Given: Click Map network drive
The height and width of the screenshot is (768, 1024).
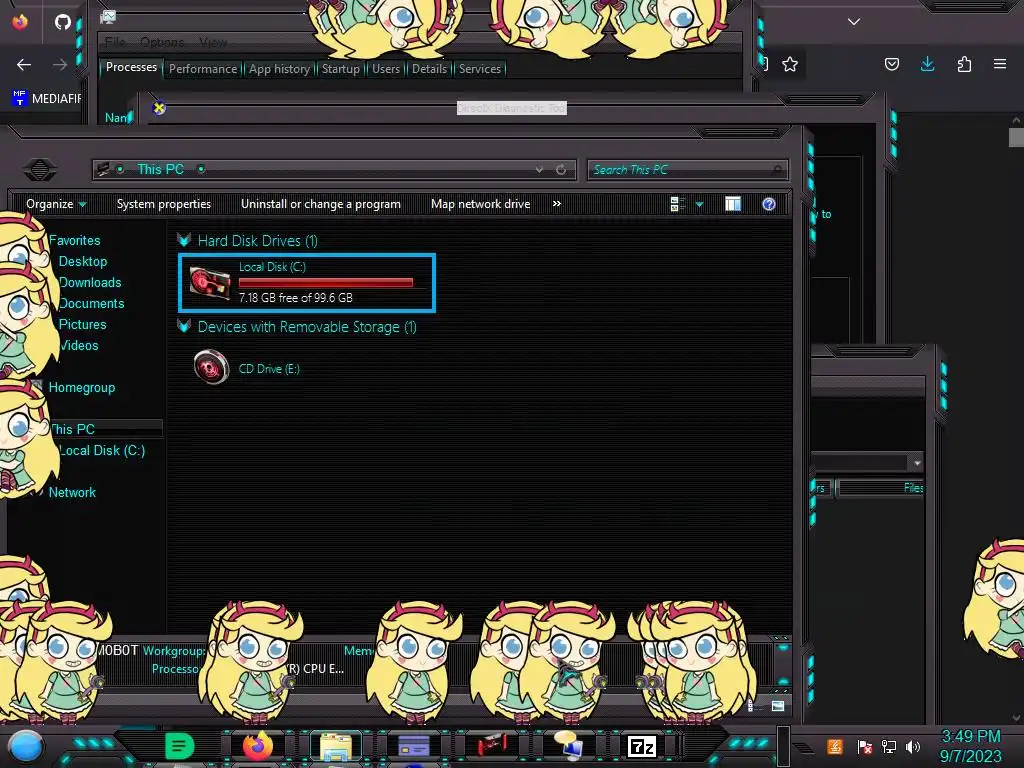Looking at the screenshot, I should pos(481,204).
